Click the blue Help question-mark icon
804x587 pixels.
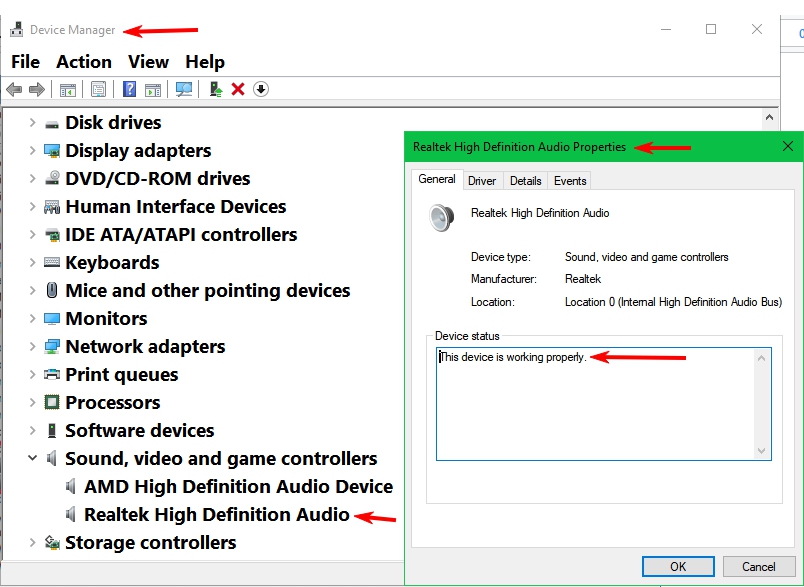point(129,89)
